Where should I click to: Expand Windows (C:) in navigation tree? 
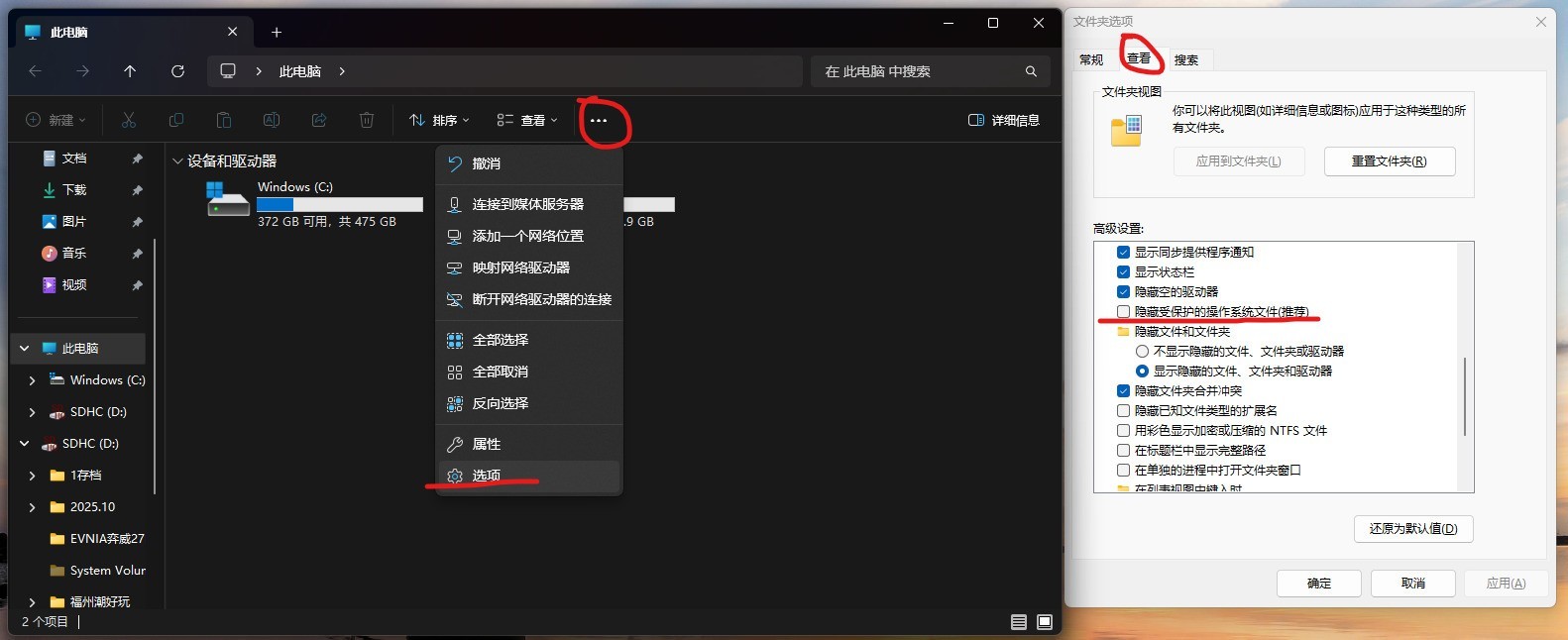(x=32, y=380)
